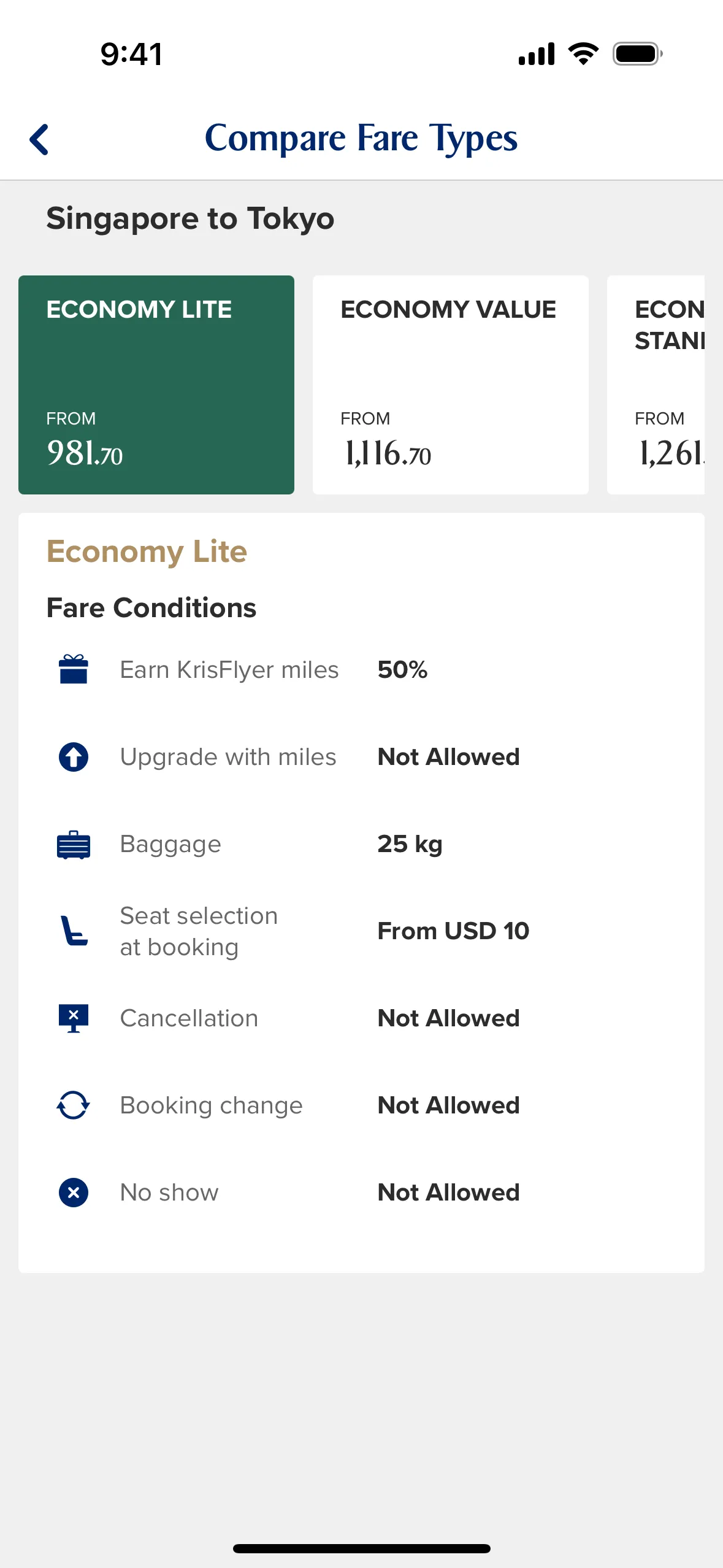Tap the Cancellation condition row label
Screen dimensions: 723x1568
click(x=189, y=1018)
